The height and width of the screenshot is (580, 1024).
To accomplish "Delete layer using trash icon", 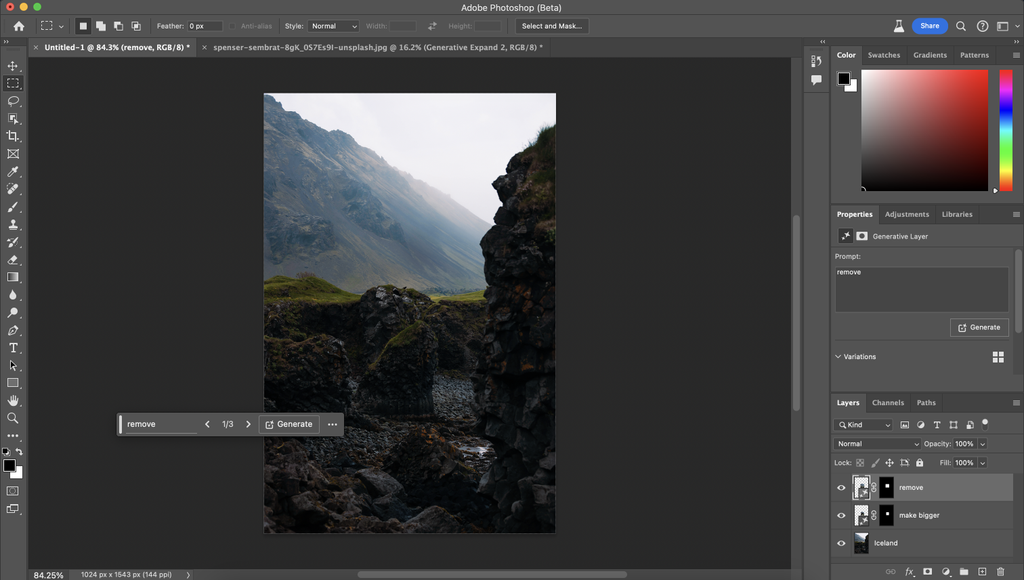I will (x=999, y=570).
